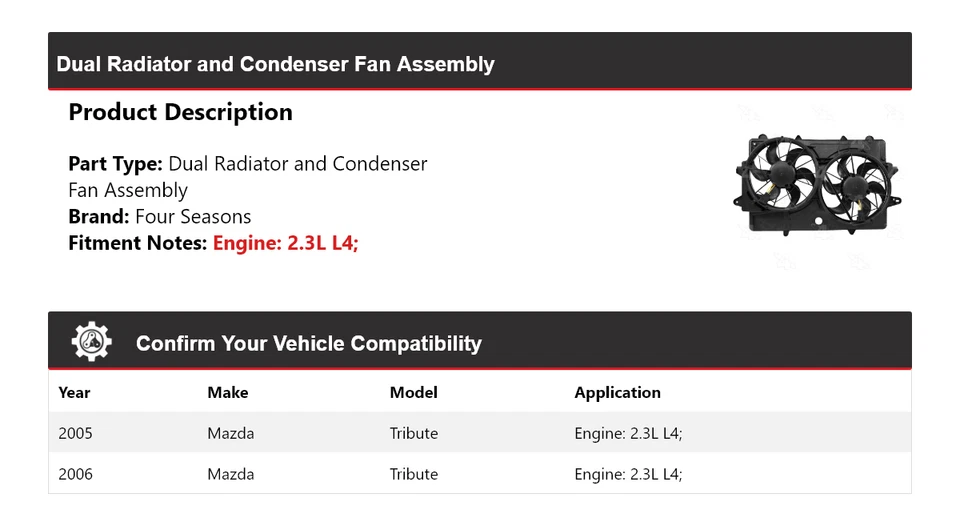The height and width of the screenshot is (526, 960).
Task: Click the Application engine cell for 2006
Action: tap(628, 474)
